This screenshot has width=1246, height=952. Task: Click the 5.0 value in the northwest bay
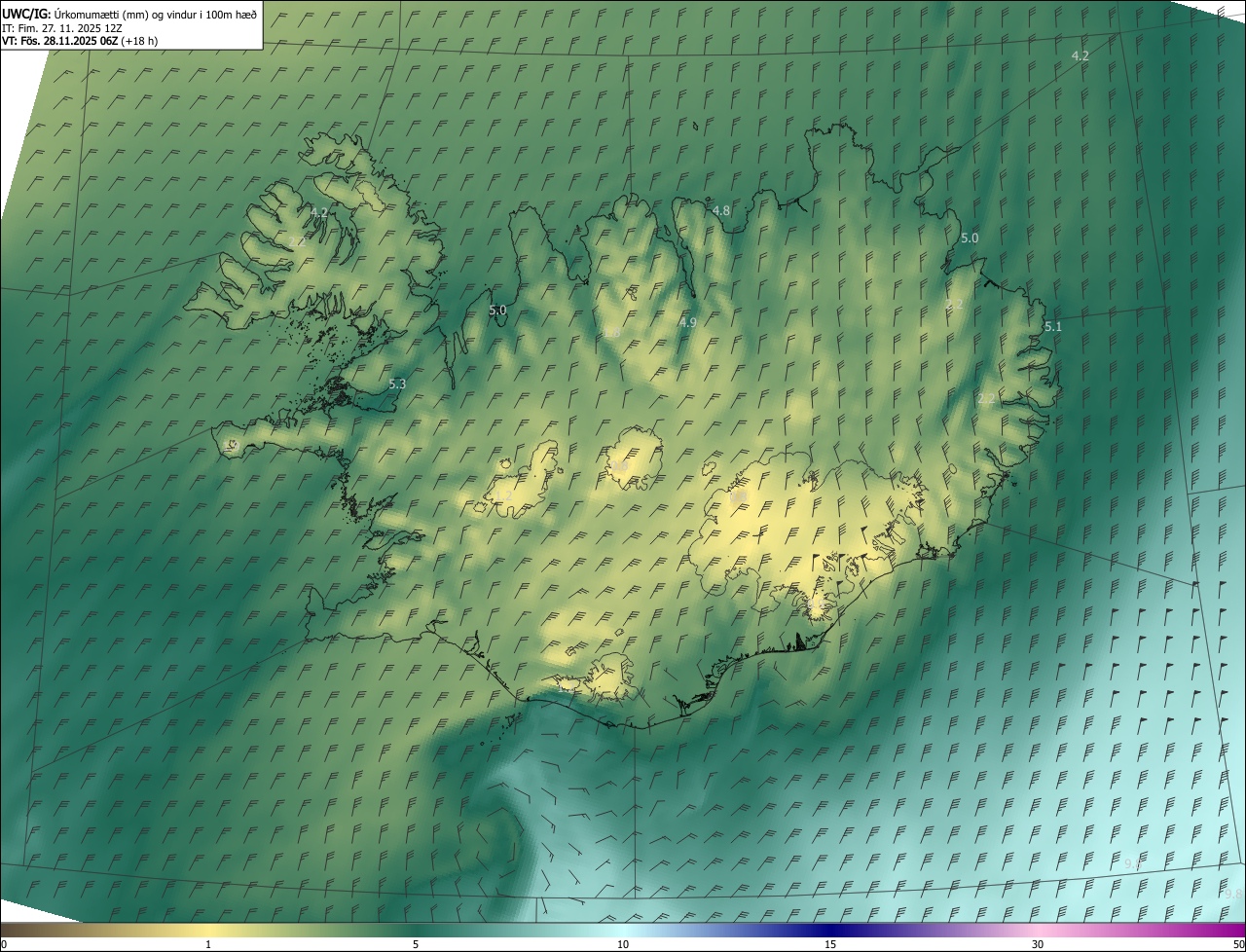click(x=497, y=311)
